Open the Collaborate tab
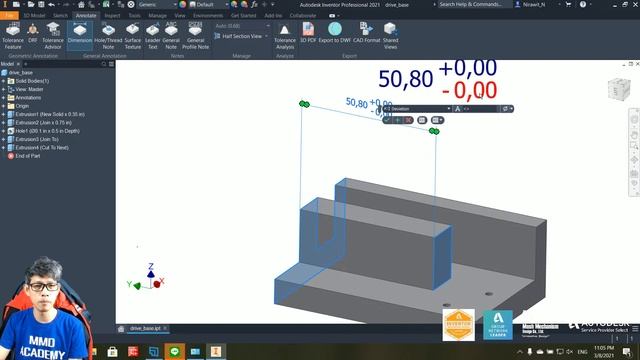The image size is (640, 360). coord(303,16)
